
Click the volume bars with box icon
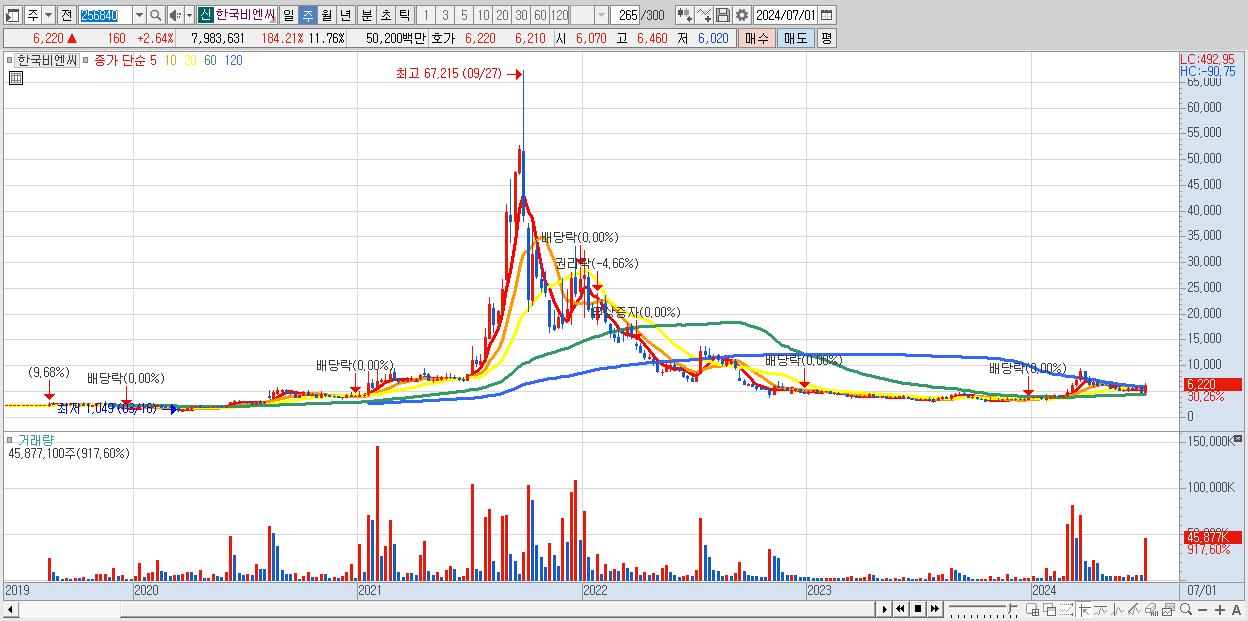click(x=1151, y=609)
